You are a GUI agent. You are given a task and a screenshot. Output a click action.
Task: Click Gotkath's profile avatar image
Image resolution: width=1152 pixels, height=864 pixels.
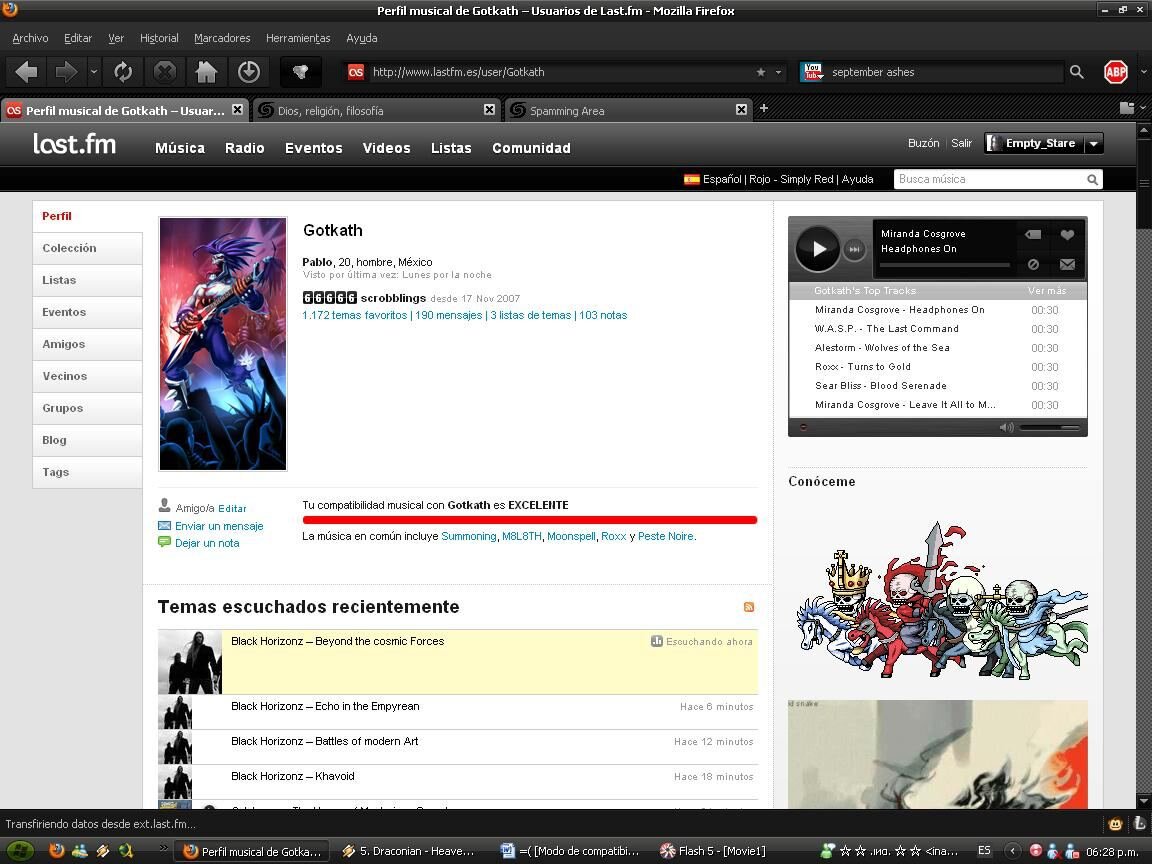(223, 344)
